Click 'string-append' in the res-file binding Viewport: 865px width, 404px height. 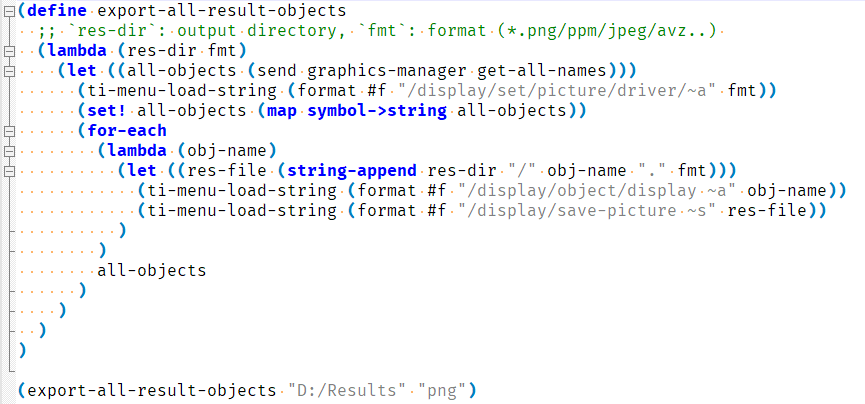pos(352,171)
